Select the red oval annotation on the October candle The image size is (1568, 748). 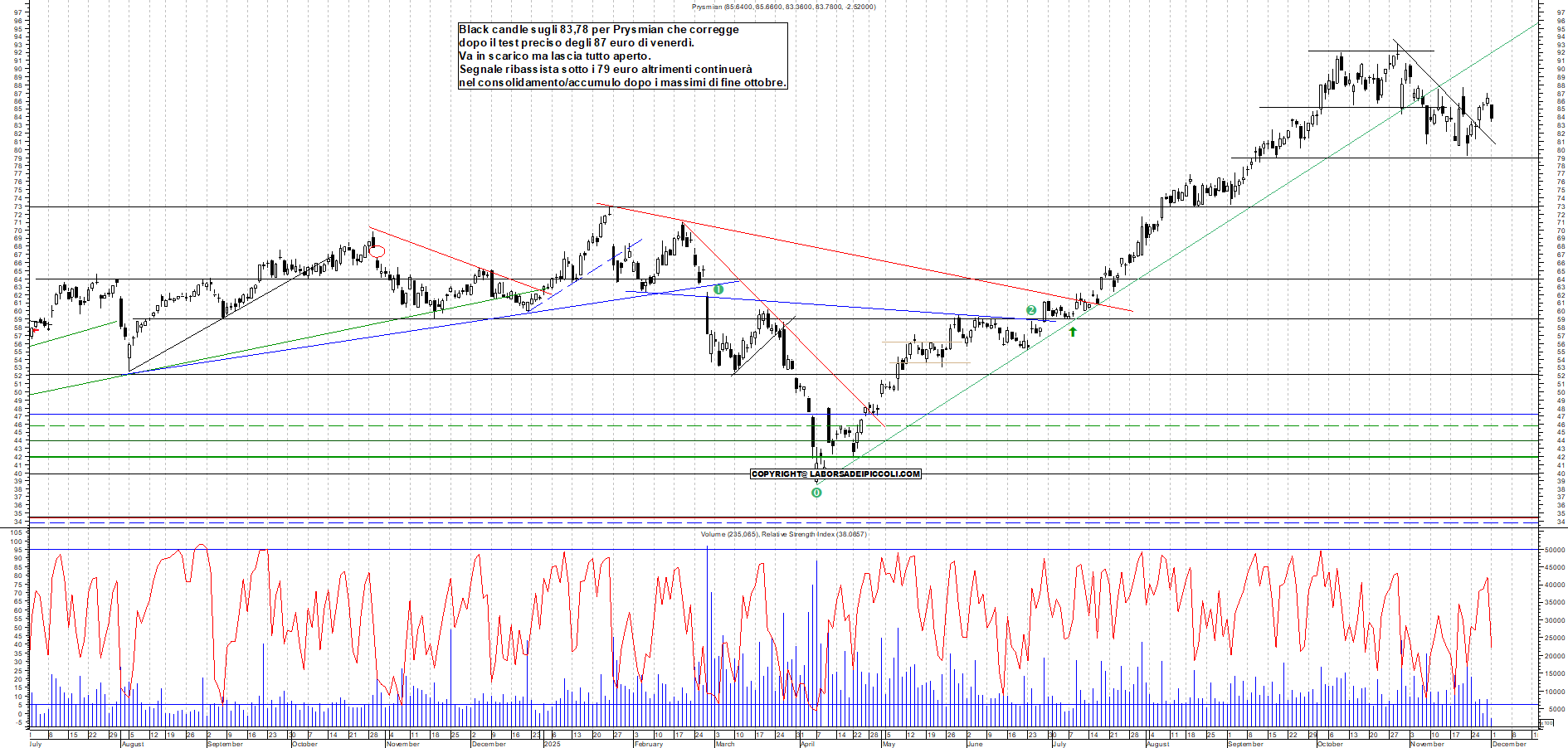[x=377, y=250]
